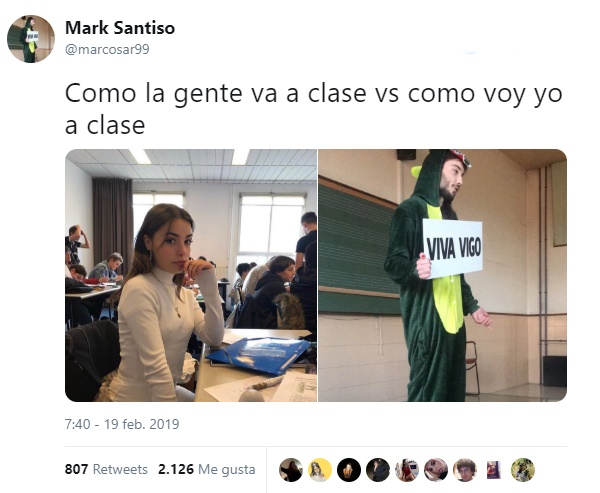This screenshot has width=600, height=493.
Task: Click the word Retweets beside 807
Action: tap(120, 469)
